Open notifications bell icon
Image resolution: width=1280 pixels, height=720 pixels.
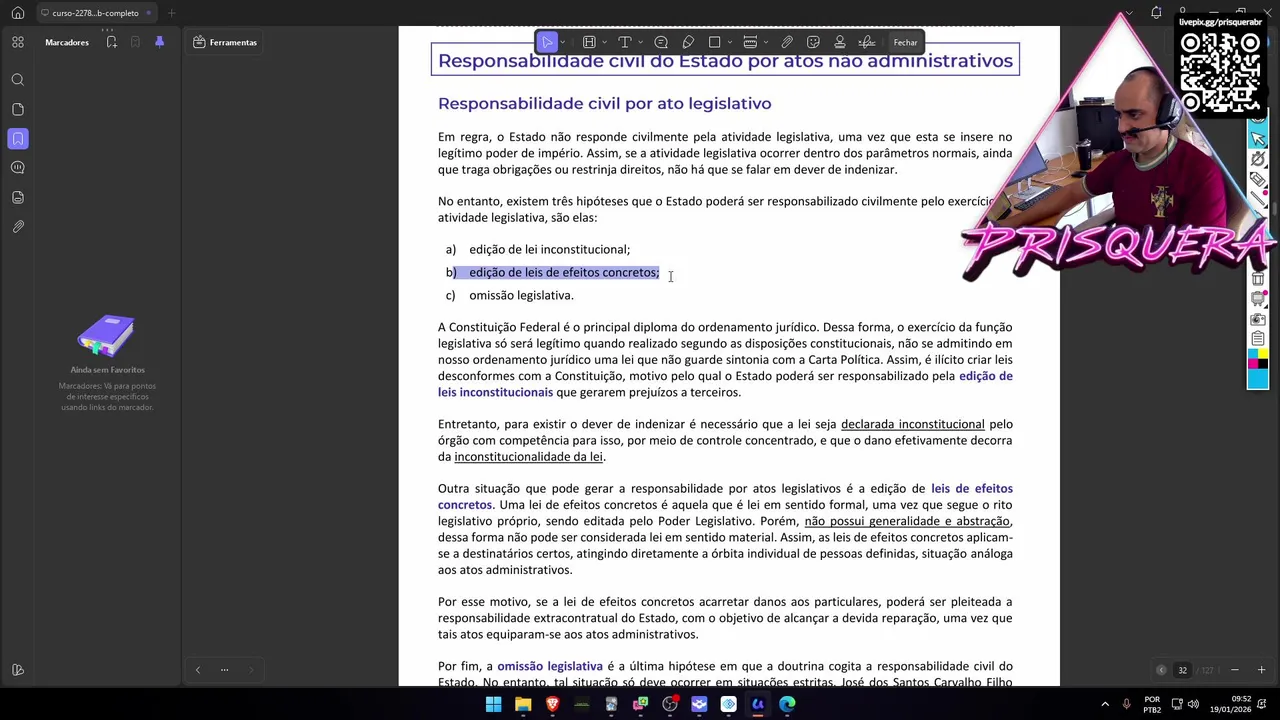click(1156, 13)
